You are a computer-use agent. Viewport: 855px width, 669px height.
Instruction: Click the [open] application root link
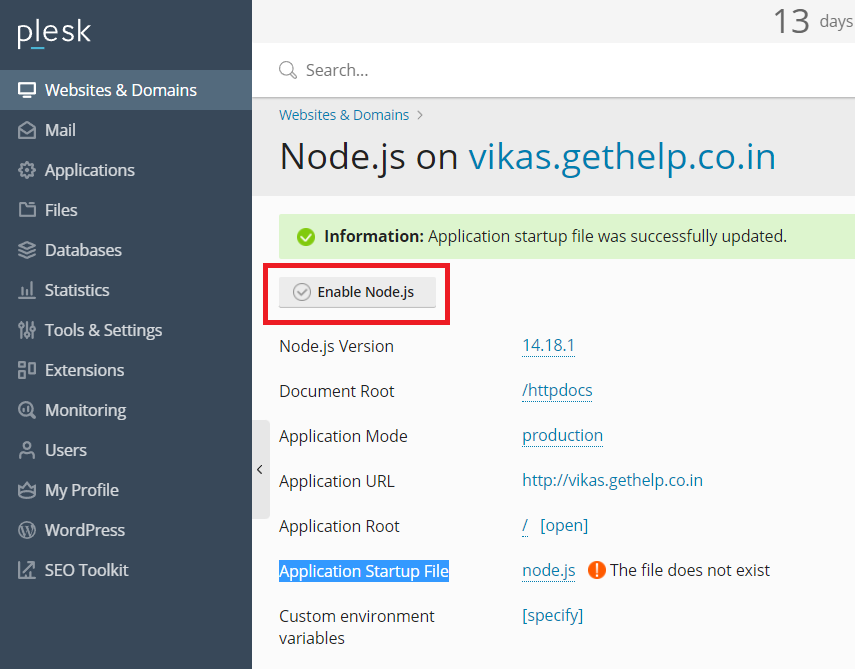(x=564, y=526)
